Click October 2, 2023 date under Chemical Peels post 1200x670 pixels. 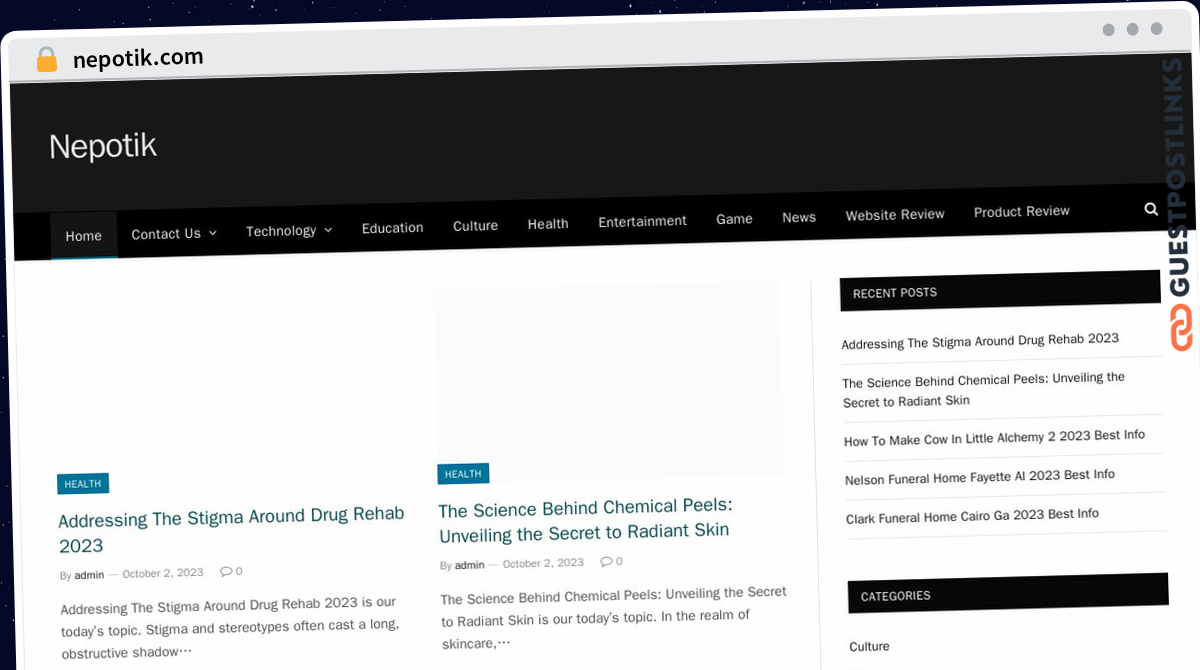pos(543,563)
